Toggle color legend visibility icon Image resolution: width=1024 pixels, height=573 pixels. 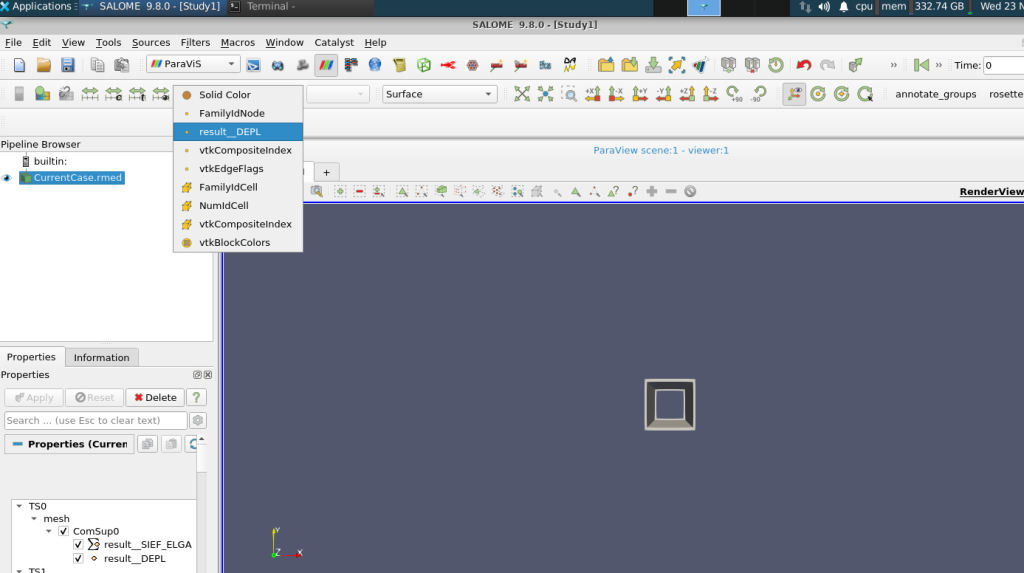click(x=19, y=94)
